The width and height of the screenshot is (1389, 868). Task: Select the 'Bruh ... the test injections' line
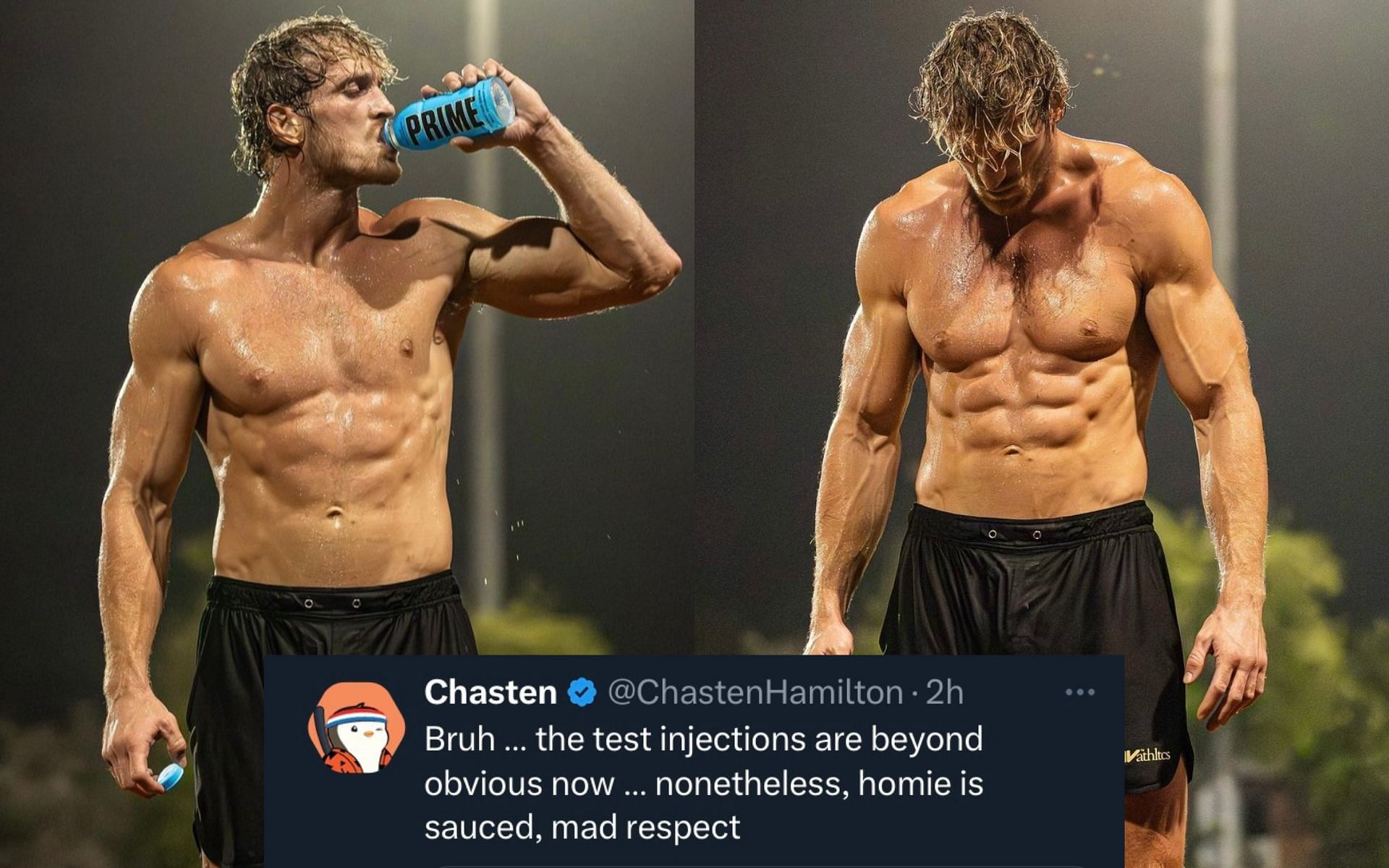[x=703, y=739]
